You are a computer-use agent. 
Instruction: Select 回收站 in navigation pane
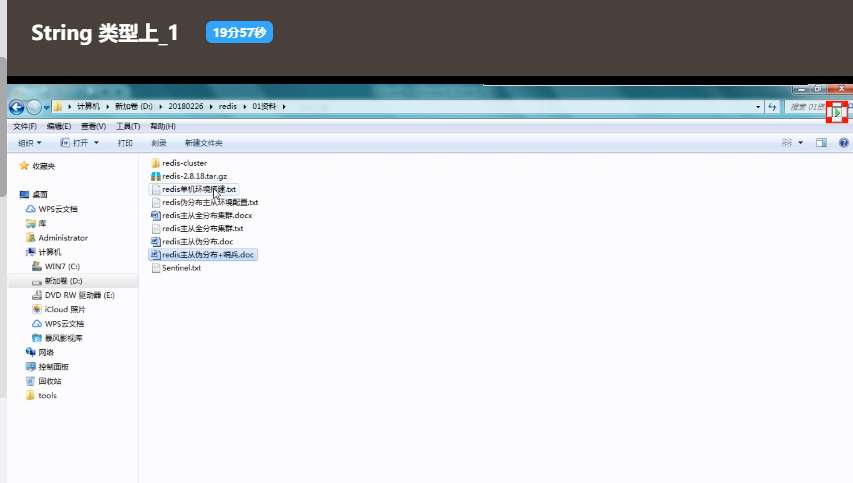pyautogui.click(x=50, y=381)
